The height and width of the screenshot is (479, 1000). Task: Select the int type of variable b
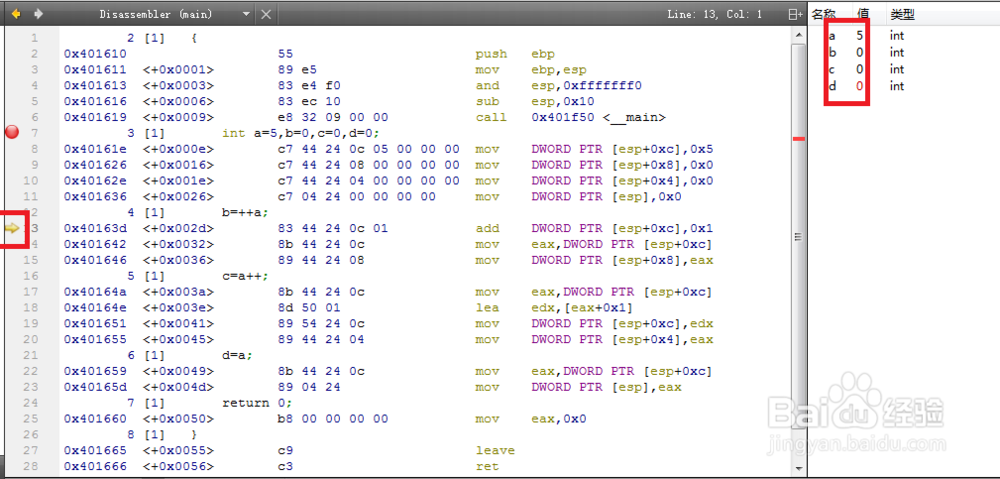pyautogui.click(x=897, y=52)
